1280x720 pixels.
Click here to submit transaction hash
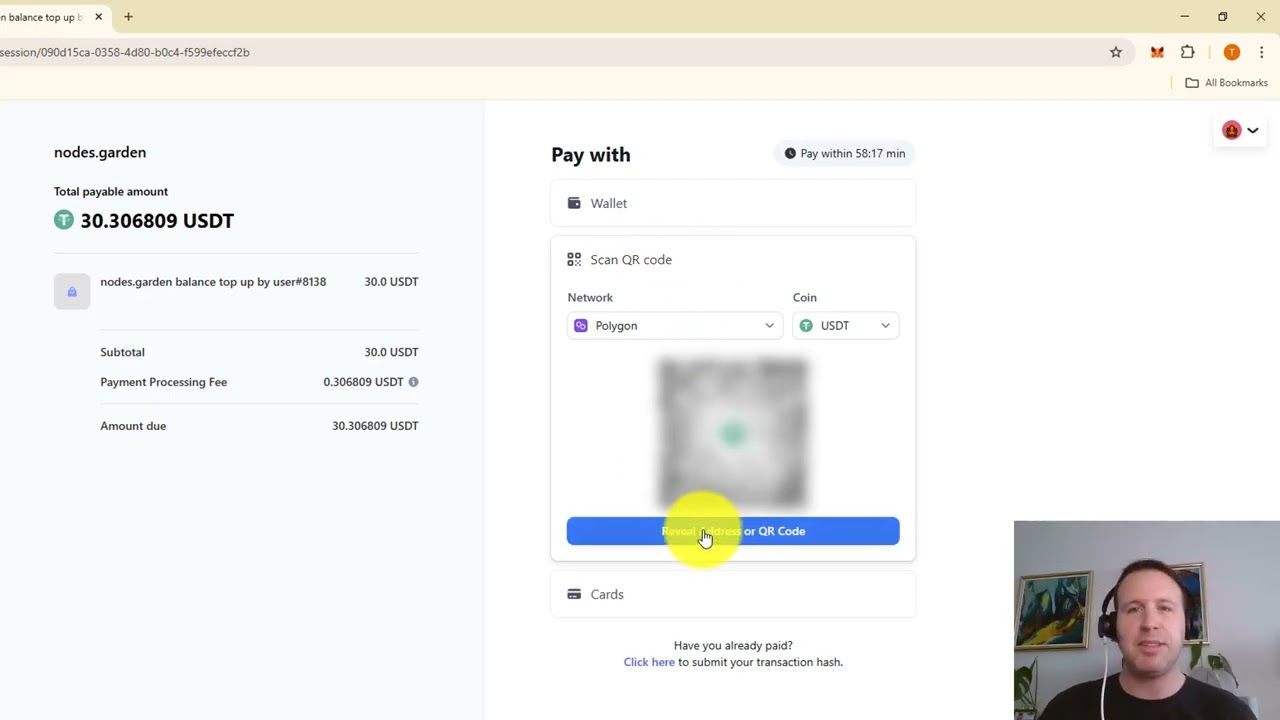coord(649,662)
